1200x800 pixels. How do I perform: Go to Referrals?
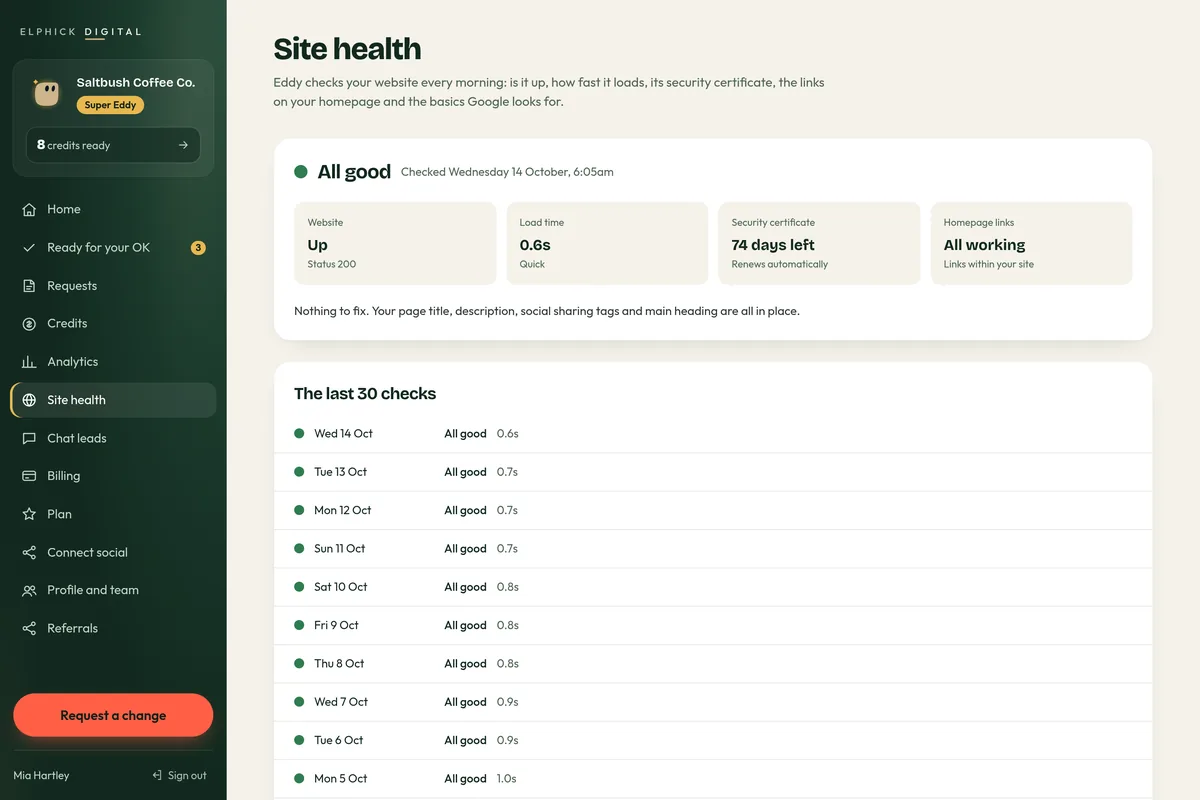pyautogui.click(x=113, y=628)
